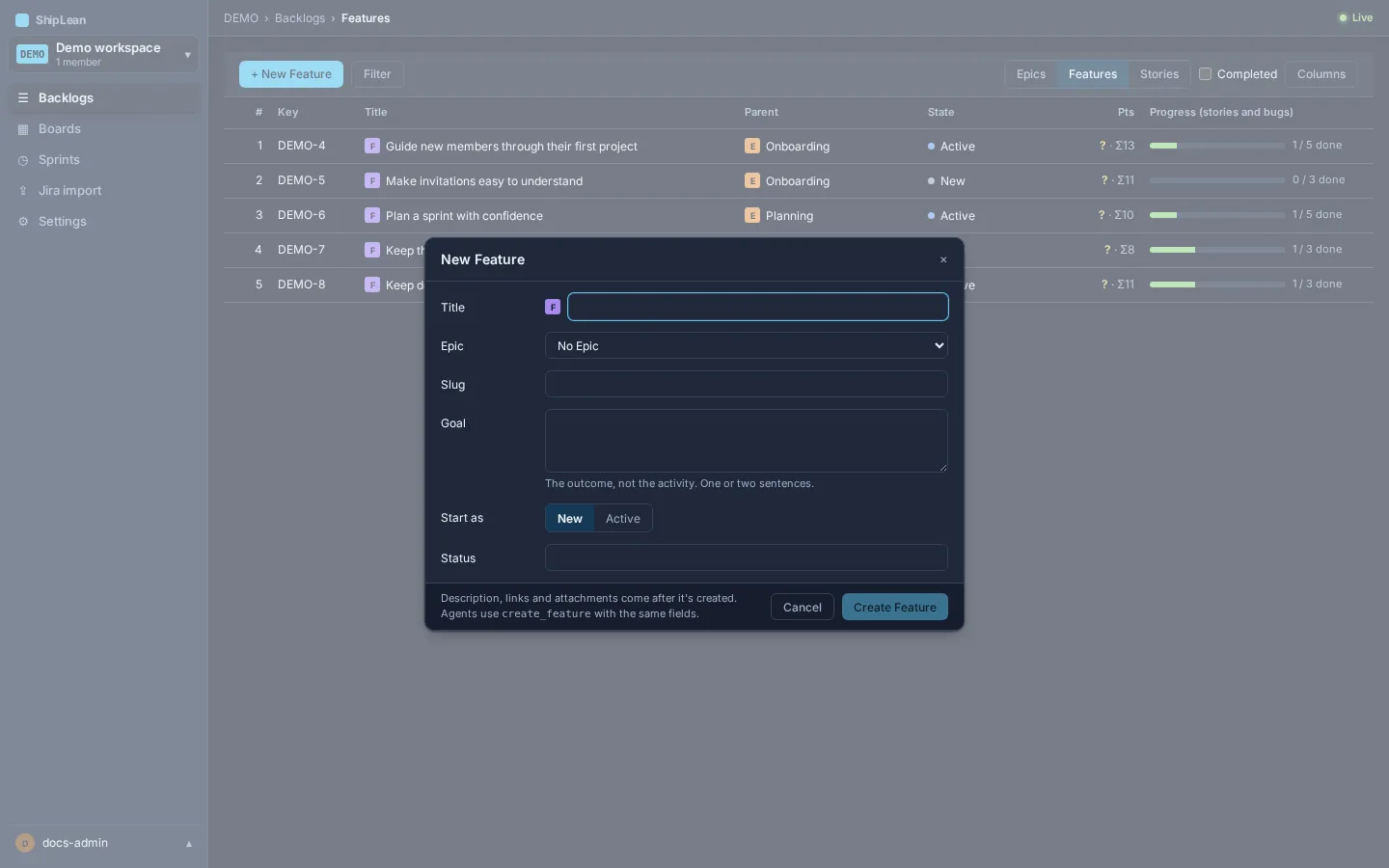Click the Cancel button

coord(803,607)
